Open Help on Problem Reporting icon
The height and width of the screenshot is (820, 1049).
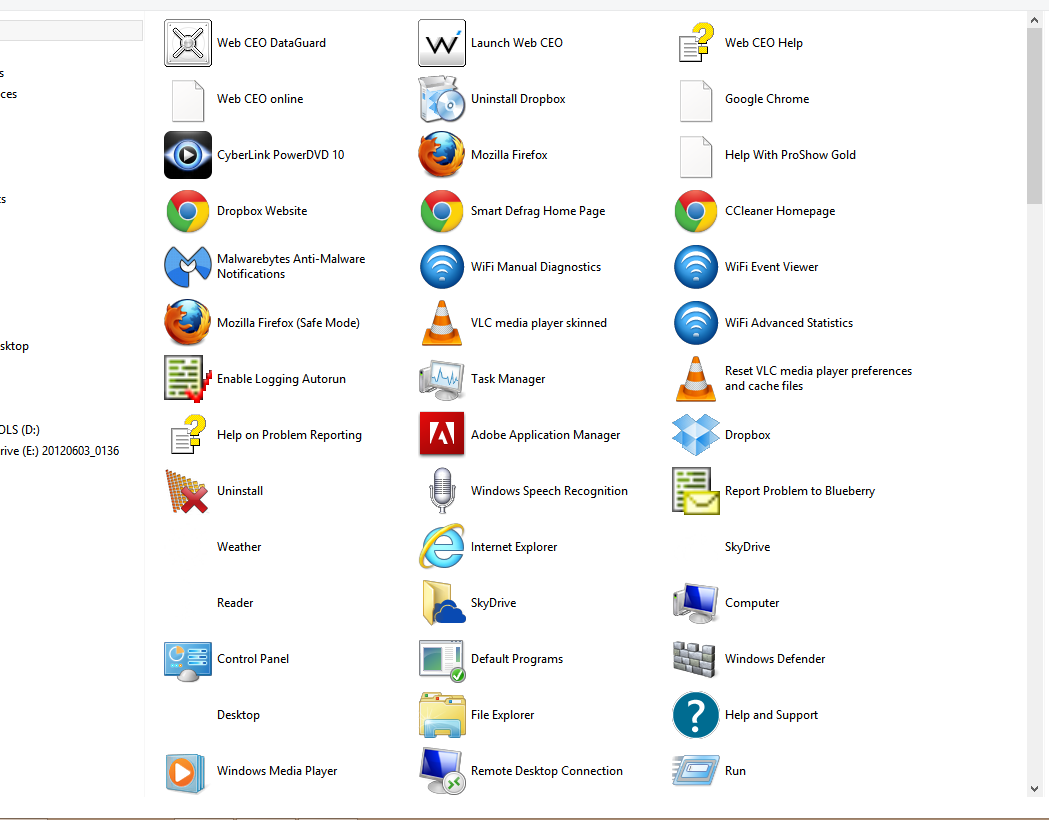[x=188, y=435]
